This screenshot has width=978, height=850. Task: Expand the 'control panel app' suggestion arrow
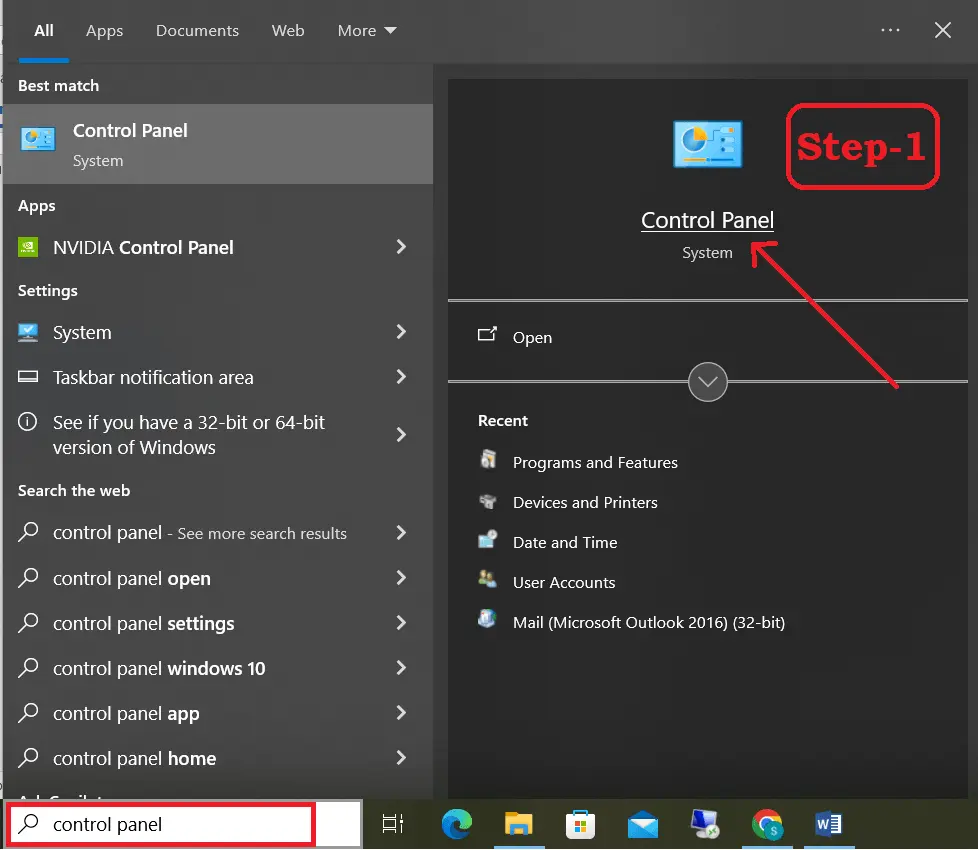401,713
